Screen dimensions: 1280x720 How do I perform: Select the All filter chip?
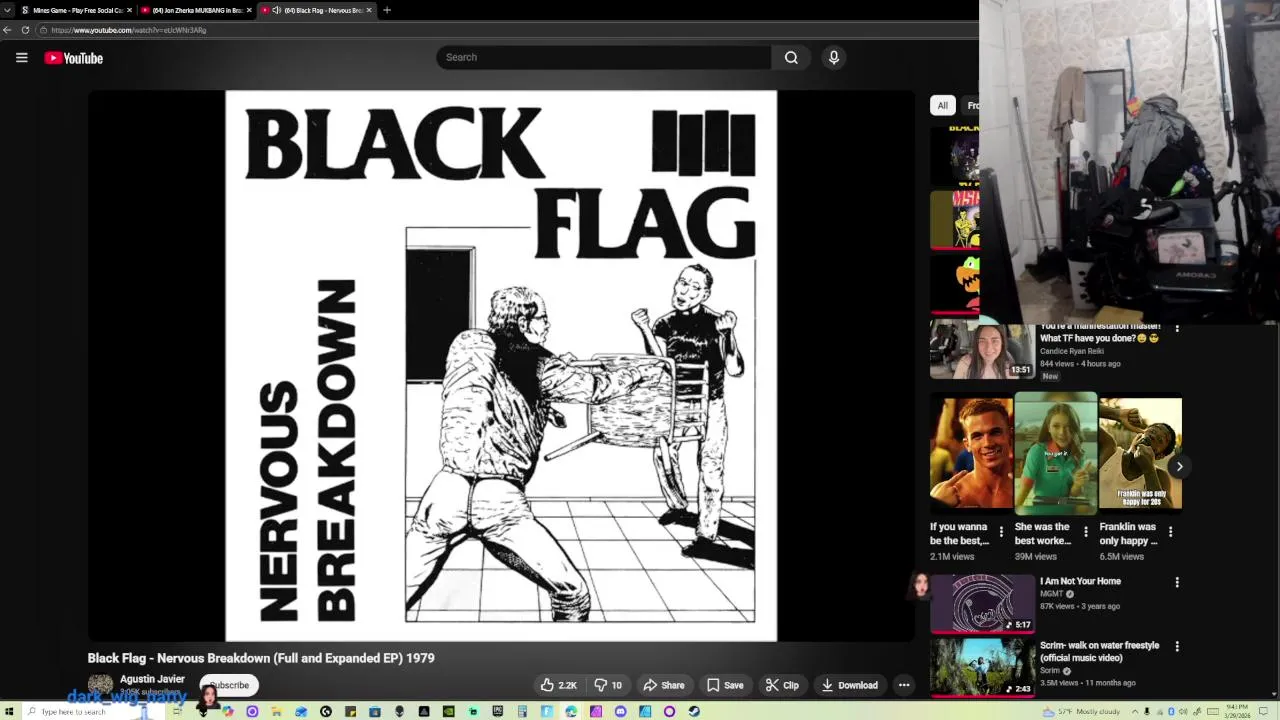942,105
